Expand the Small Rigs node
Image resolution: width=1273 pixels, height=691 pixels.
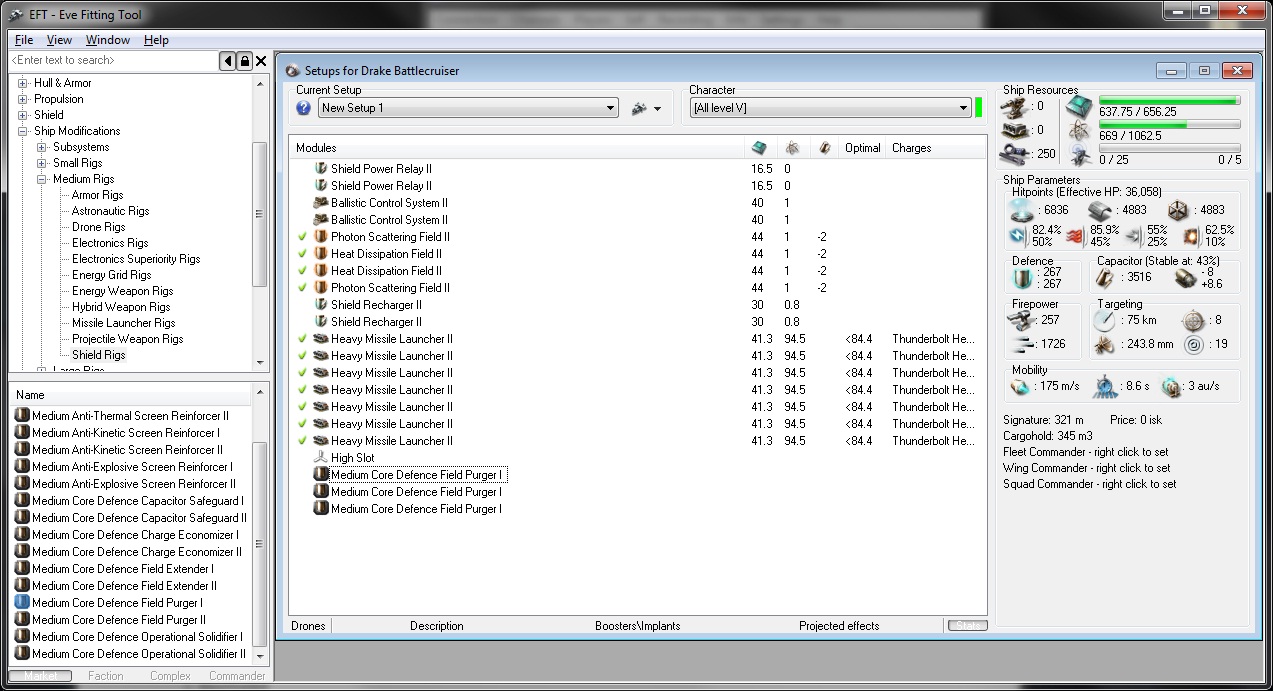pos(42,163)
